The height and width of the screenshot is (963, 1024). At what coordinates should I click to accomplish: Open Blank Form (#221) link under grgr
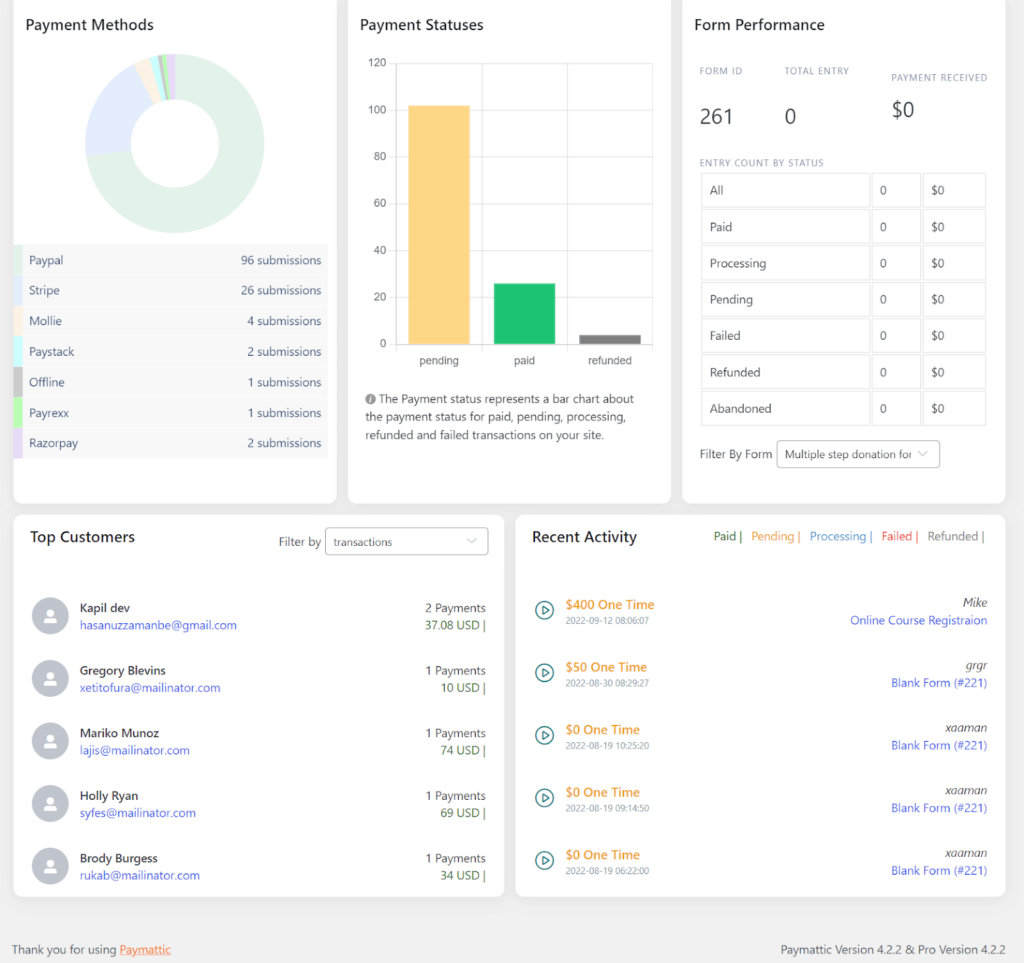pos(939,683)
